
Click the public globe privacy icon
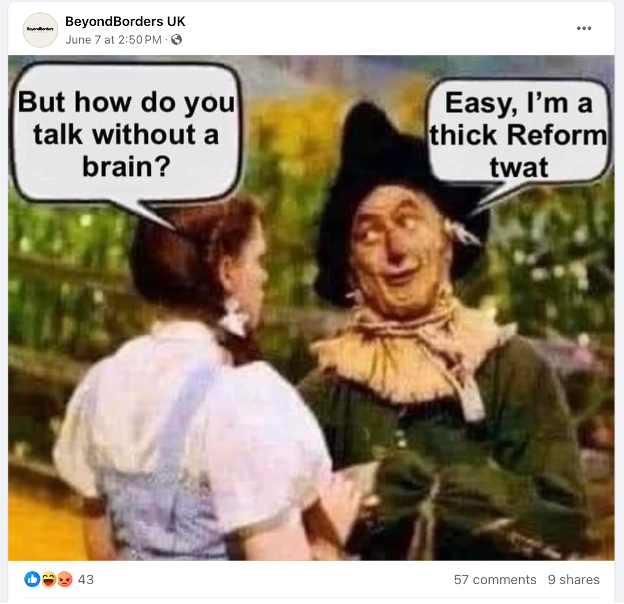[x=176, y=40]
